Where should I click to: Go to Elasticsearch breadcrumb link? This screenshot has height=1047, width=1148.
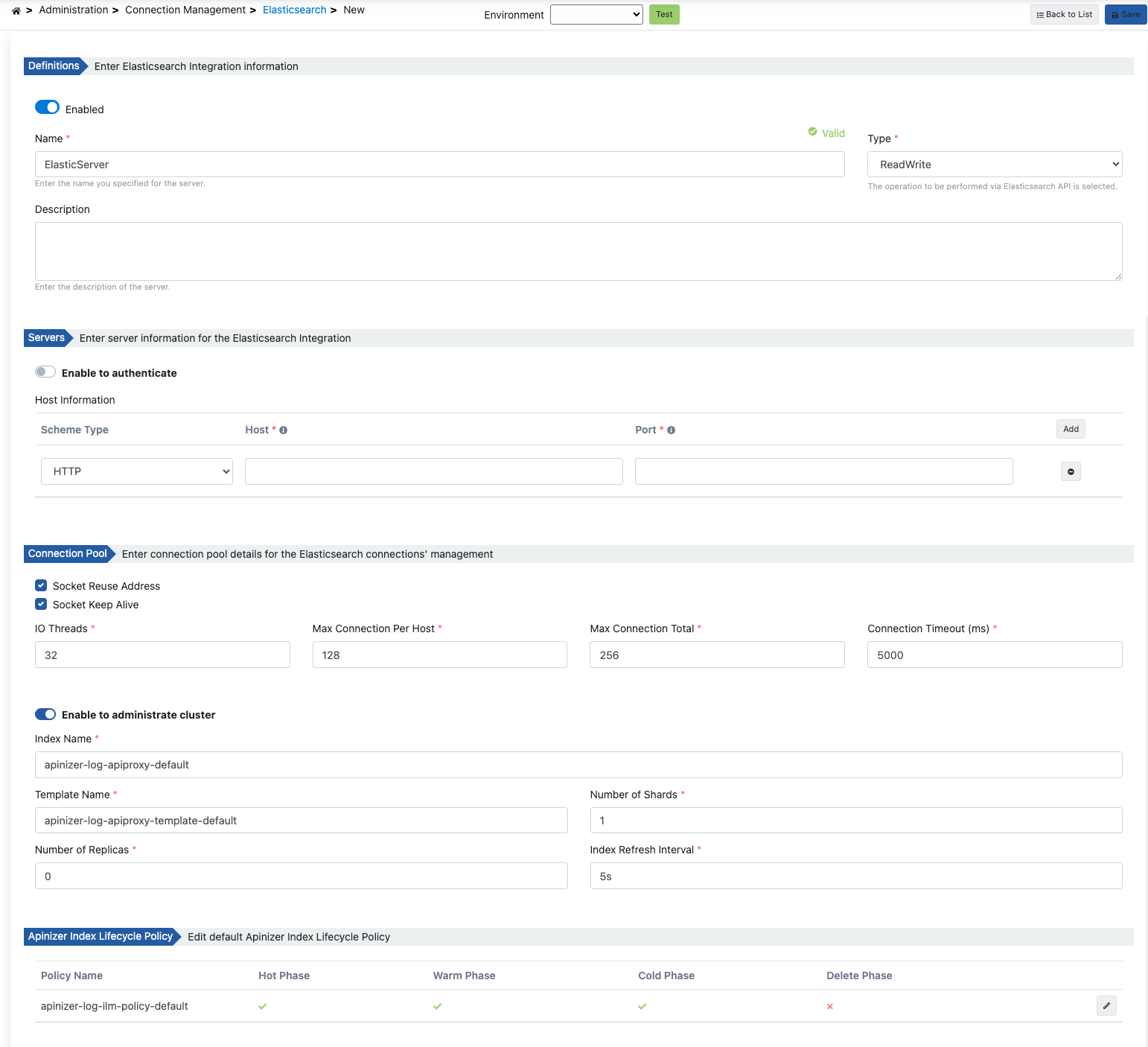[294, 10]
